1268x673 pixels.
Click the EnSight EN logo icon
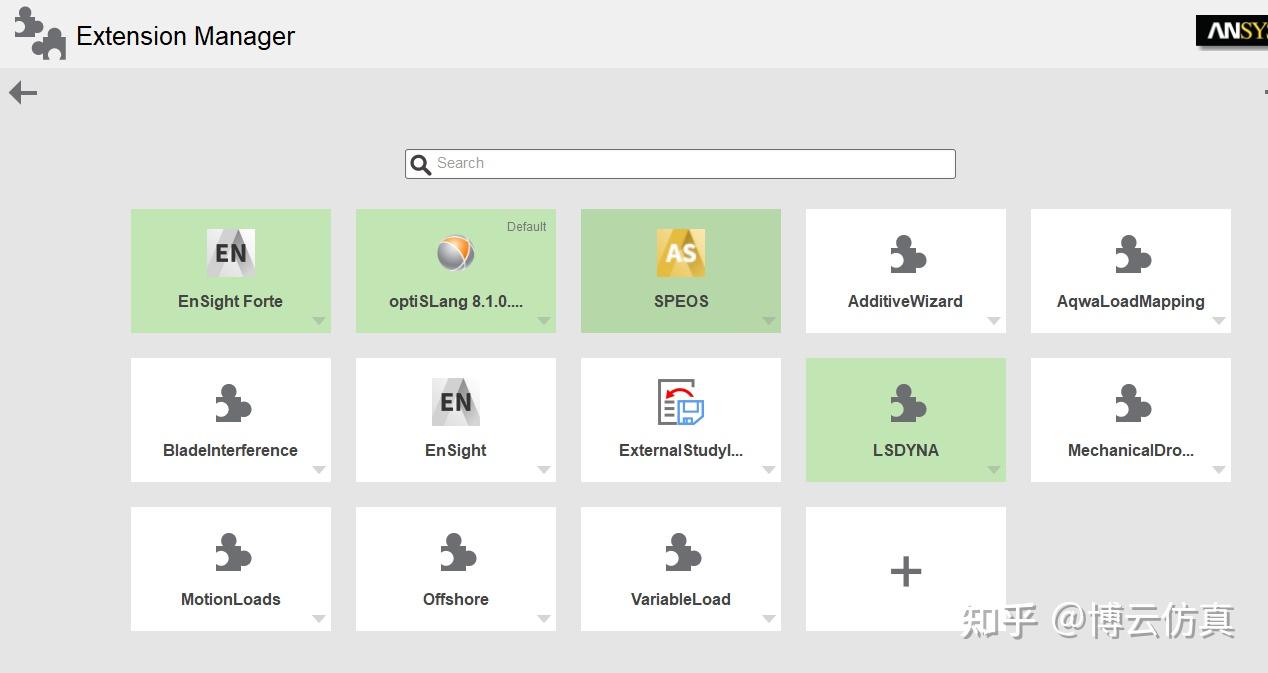coord(456,402)
